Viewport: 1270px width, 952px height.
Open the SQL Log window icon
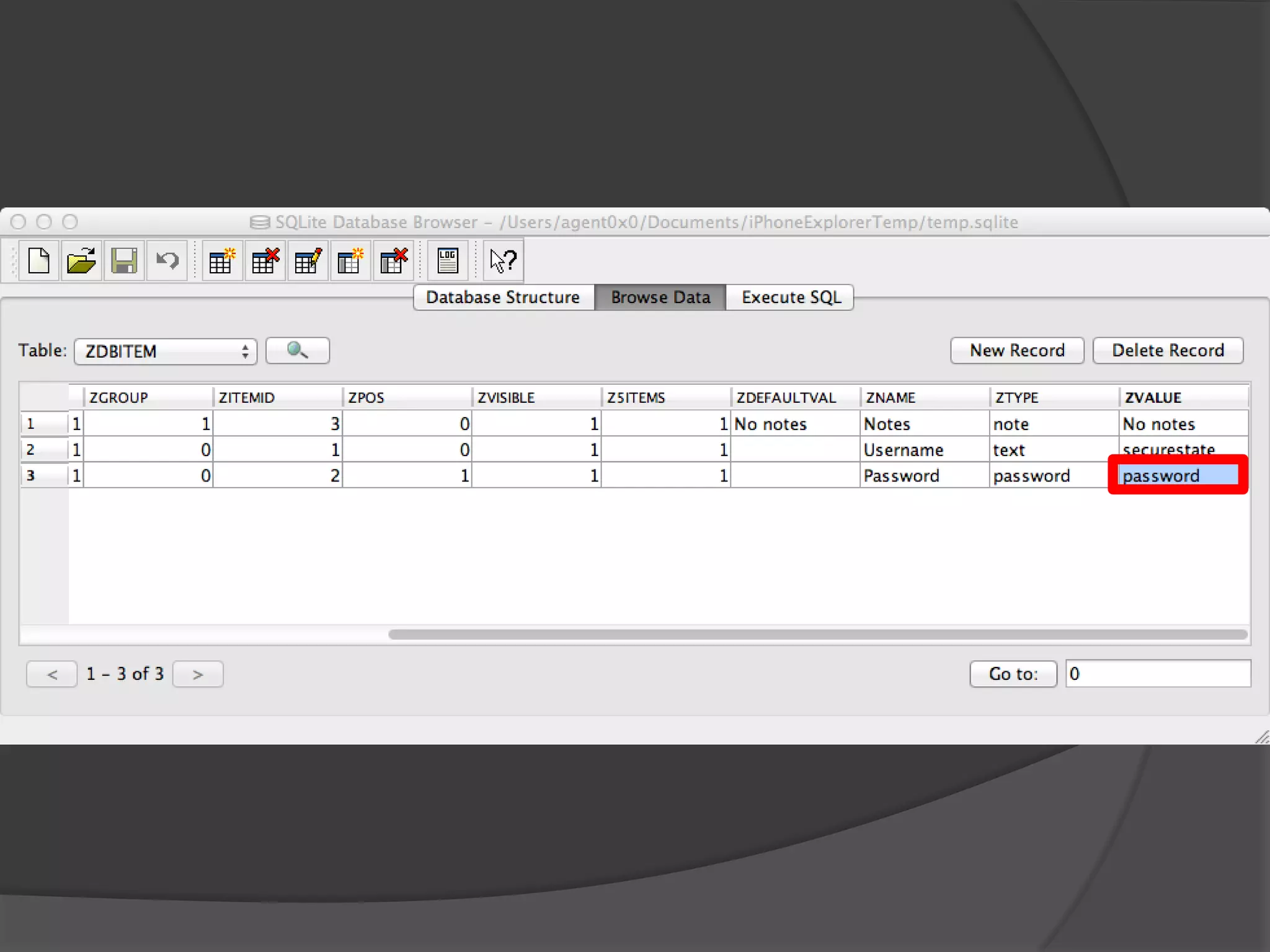point(447,261)
